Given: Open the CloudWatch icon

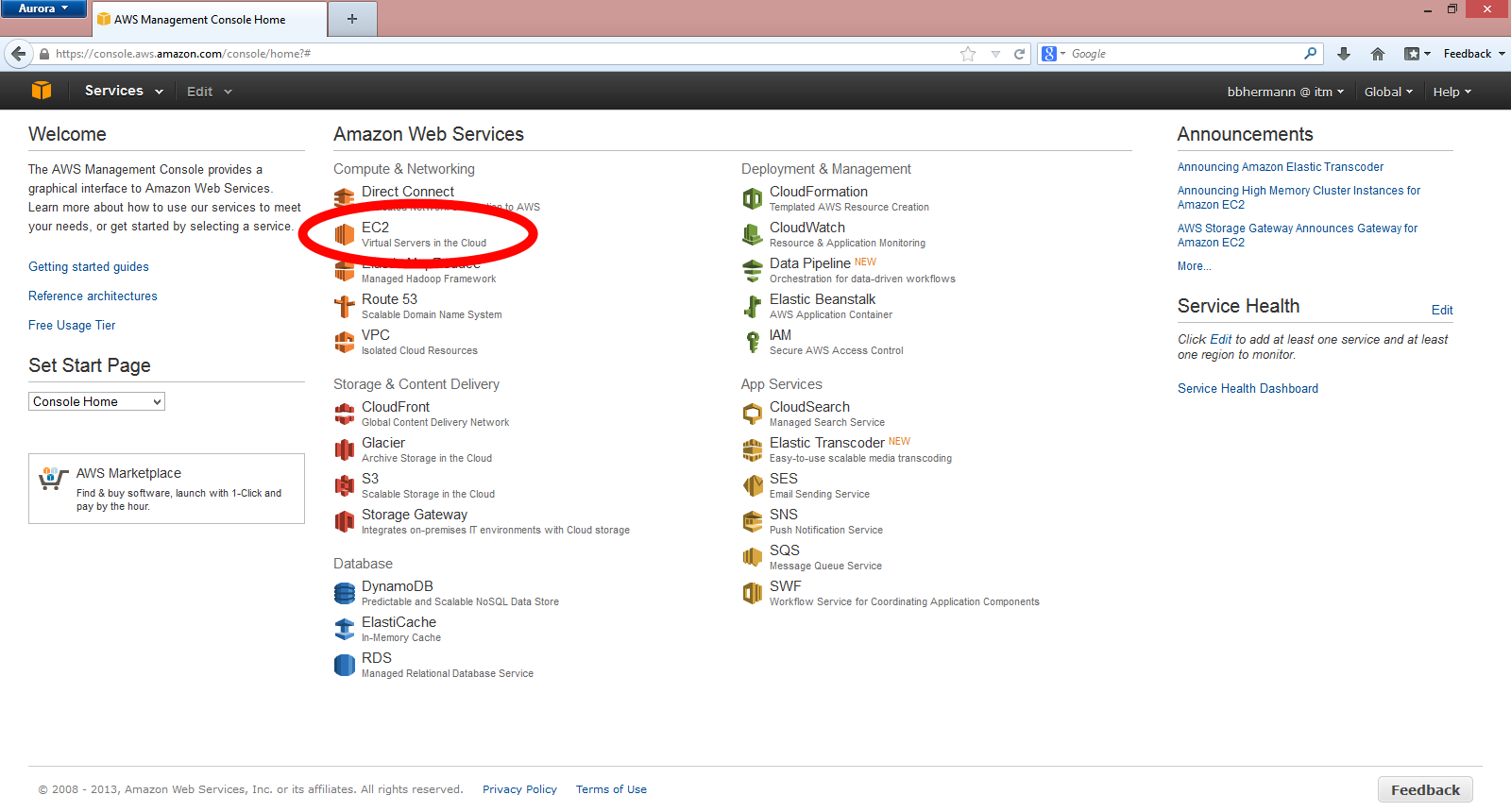Looking at the screenshot, I should pos(753,234).
